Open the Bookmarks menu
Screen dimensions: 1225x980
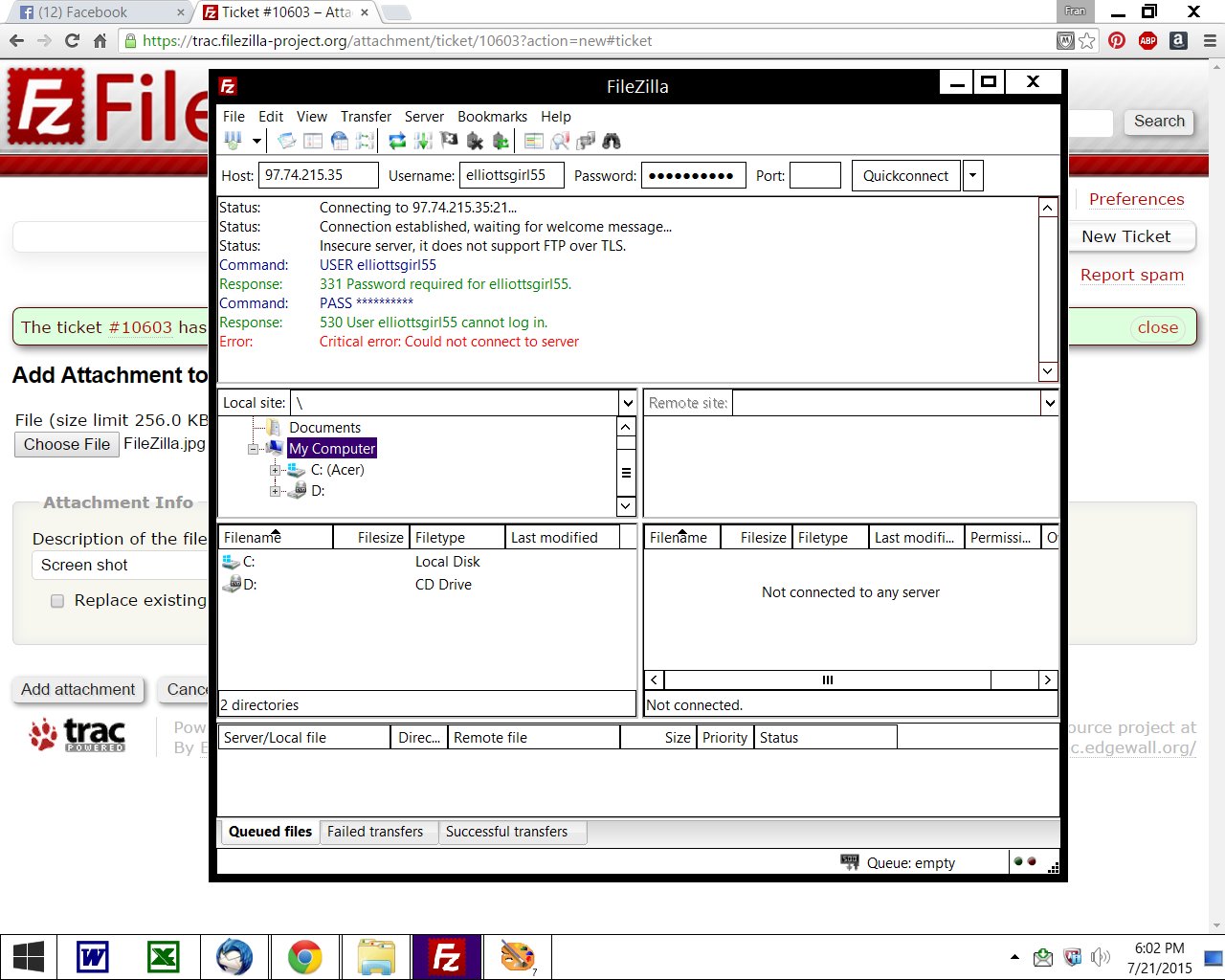[x=492, y=117]
